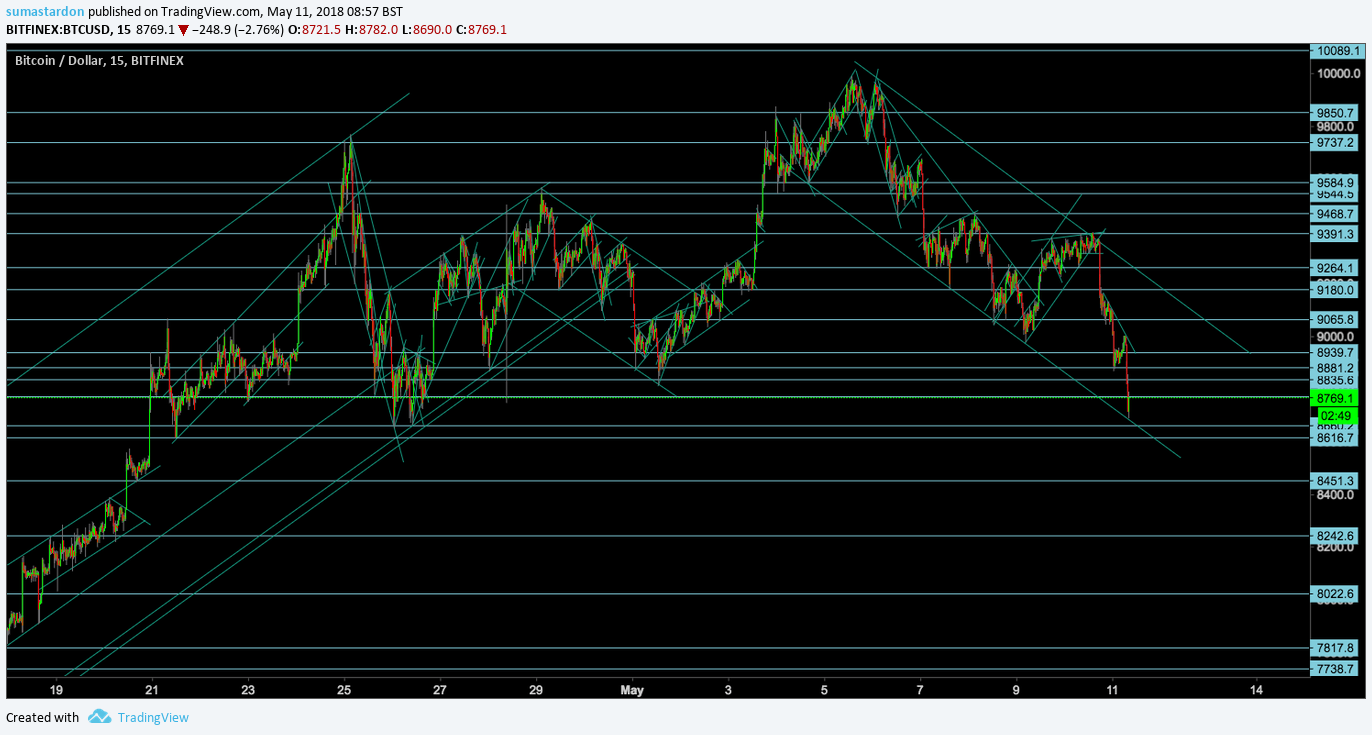1372x735 pixels.
Task: Click the 8616.7 price level label
Action: [x=1336, y=438]
